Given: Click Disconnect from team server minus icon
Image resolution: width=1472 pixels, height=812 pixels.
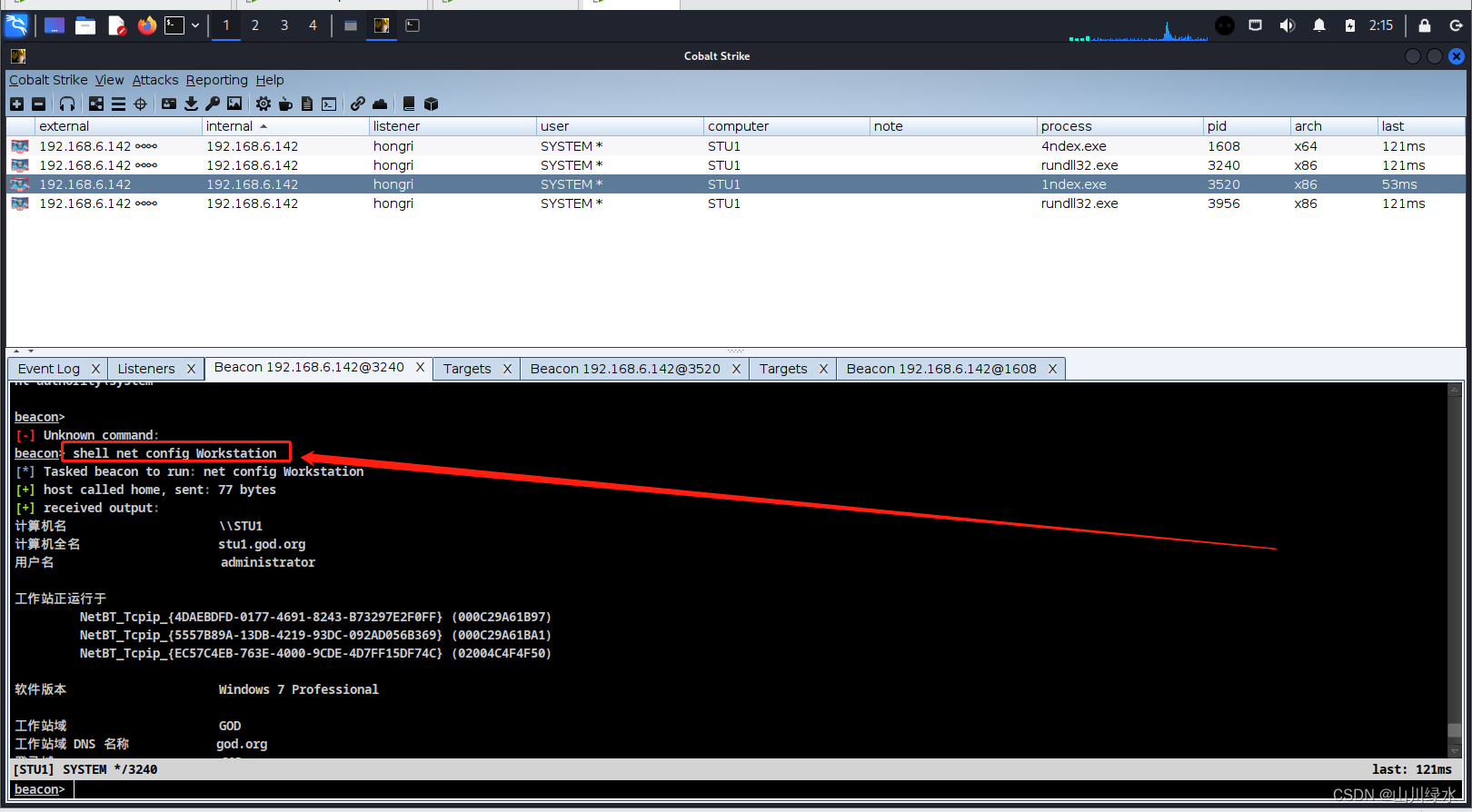Looking at the screenshot, I should coord(38,104).
